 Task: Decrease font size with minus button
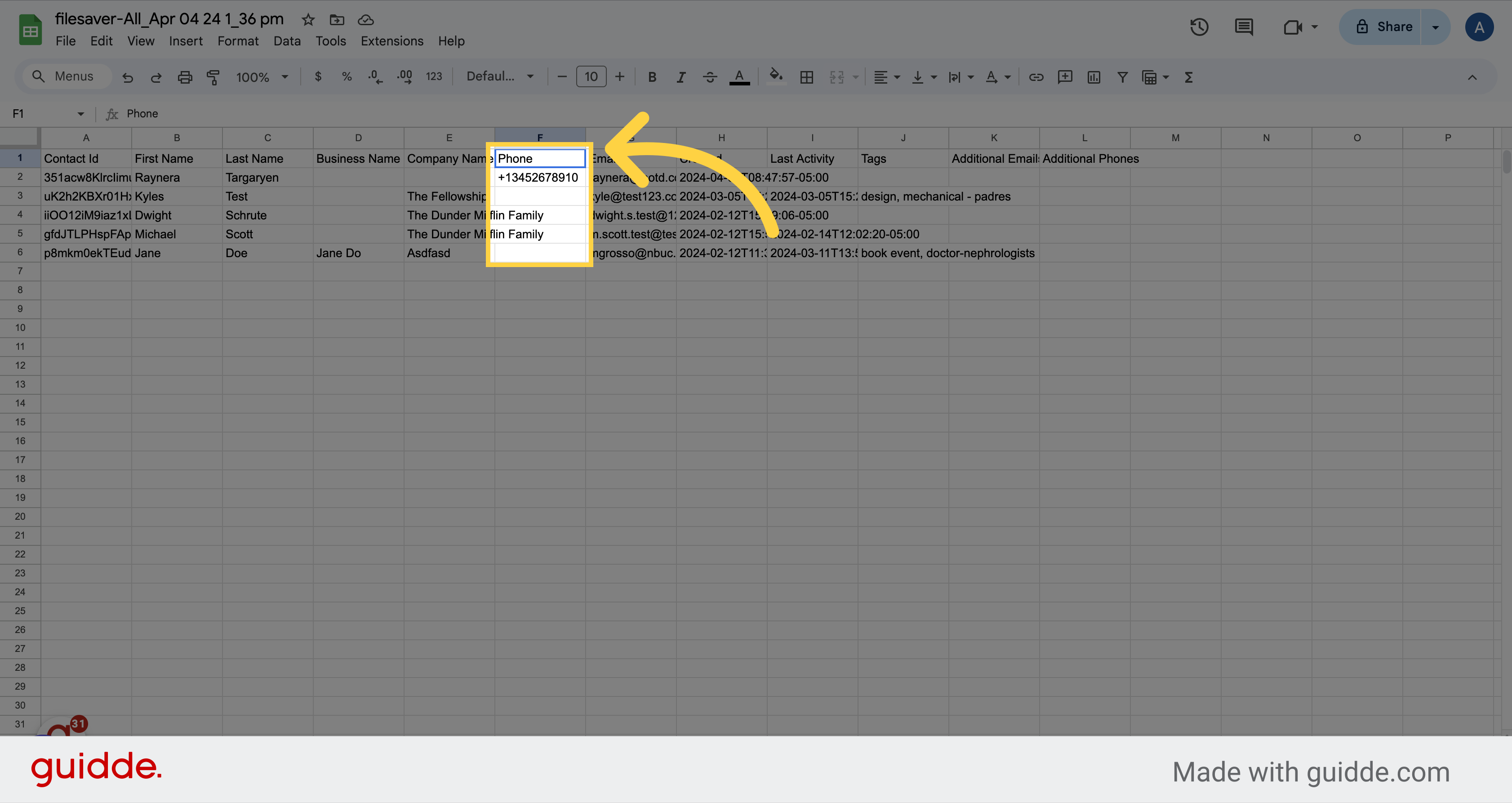pos(562,77)
